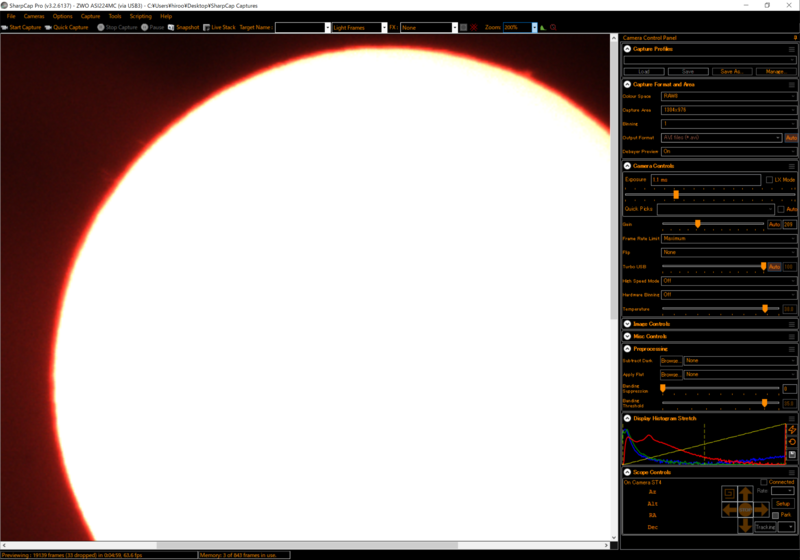
Task: Open the Binning dropdown
Action: point(729,124)
